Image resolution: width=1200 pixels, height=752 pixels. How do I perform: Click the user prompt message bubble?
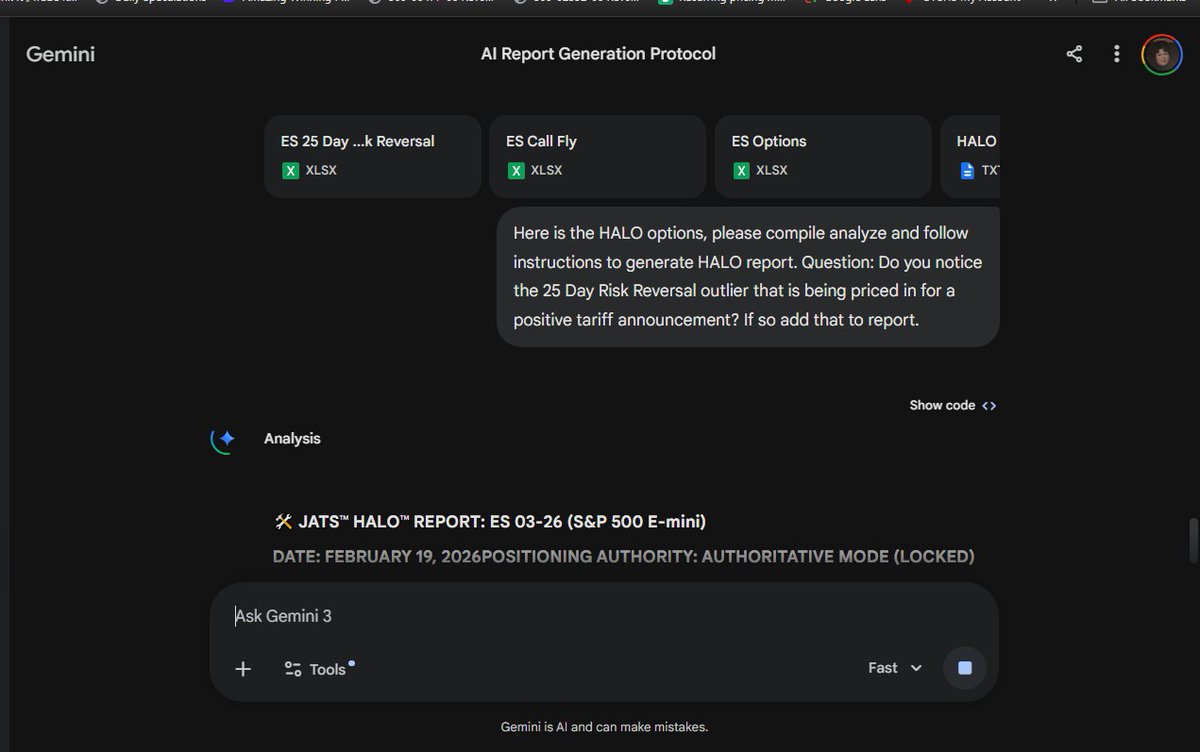coord(748,277)
